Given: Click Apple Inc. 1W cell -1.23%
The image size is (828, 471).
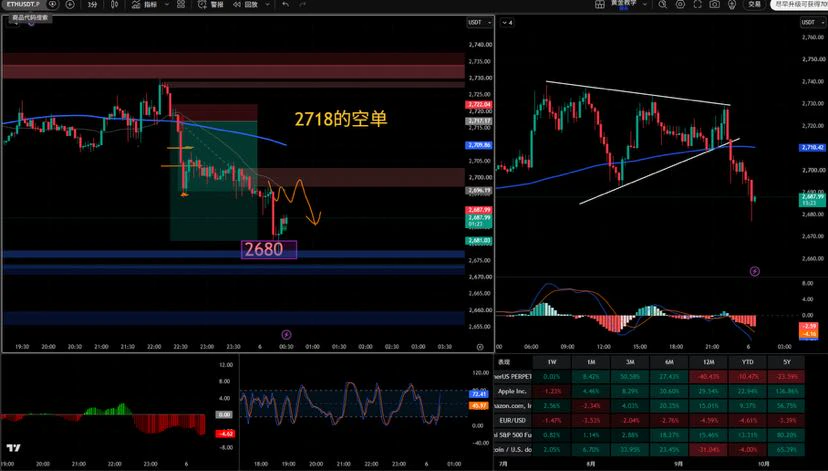Looking at the screenshot, I should (x=552, y=391).
